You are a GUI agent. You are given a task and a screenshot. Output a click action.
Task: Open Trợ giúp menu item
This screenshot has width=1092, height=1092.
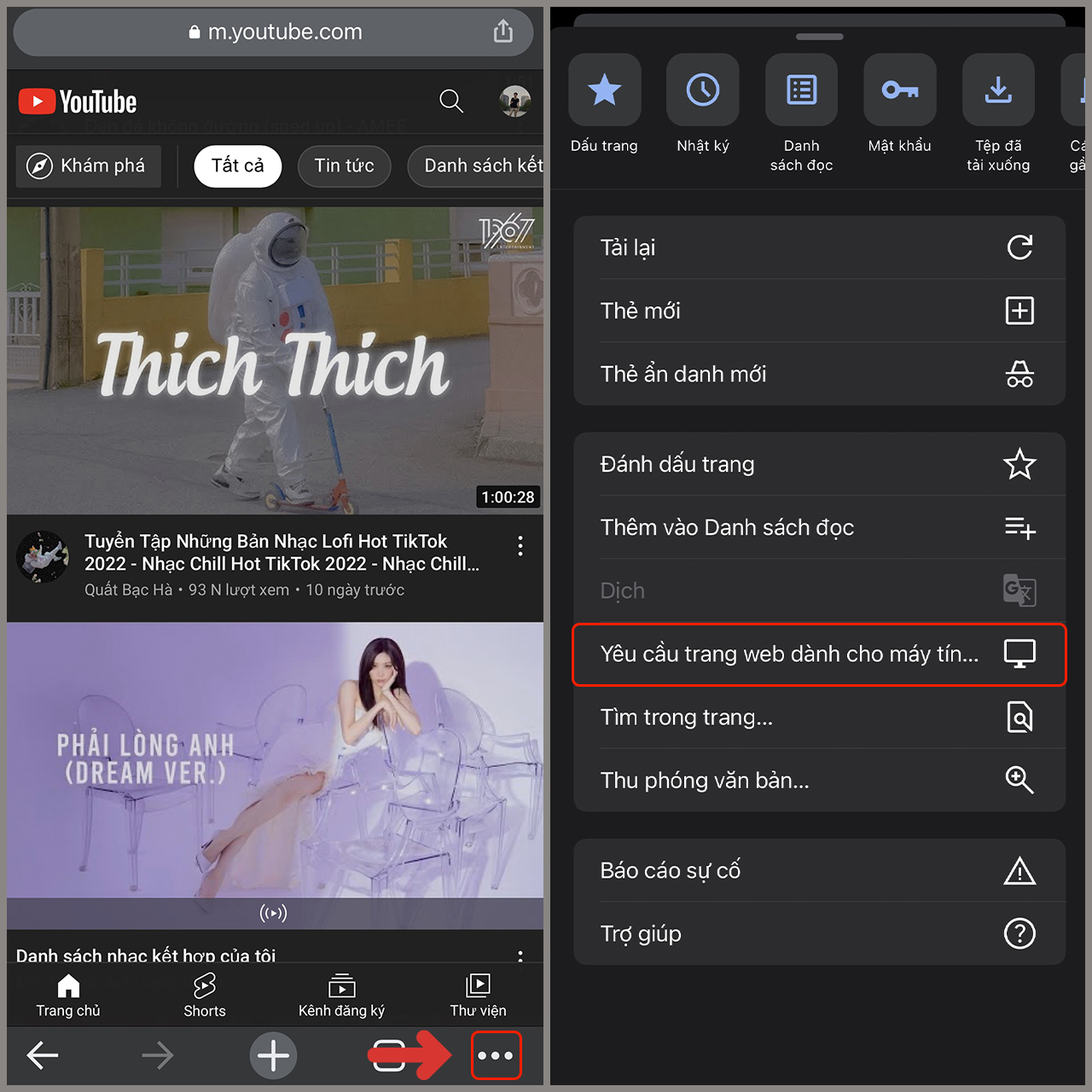tap(819, 933)
